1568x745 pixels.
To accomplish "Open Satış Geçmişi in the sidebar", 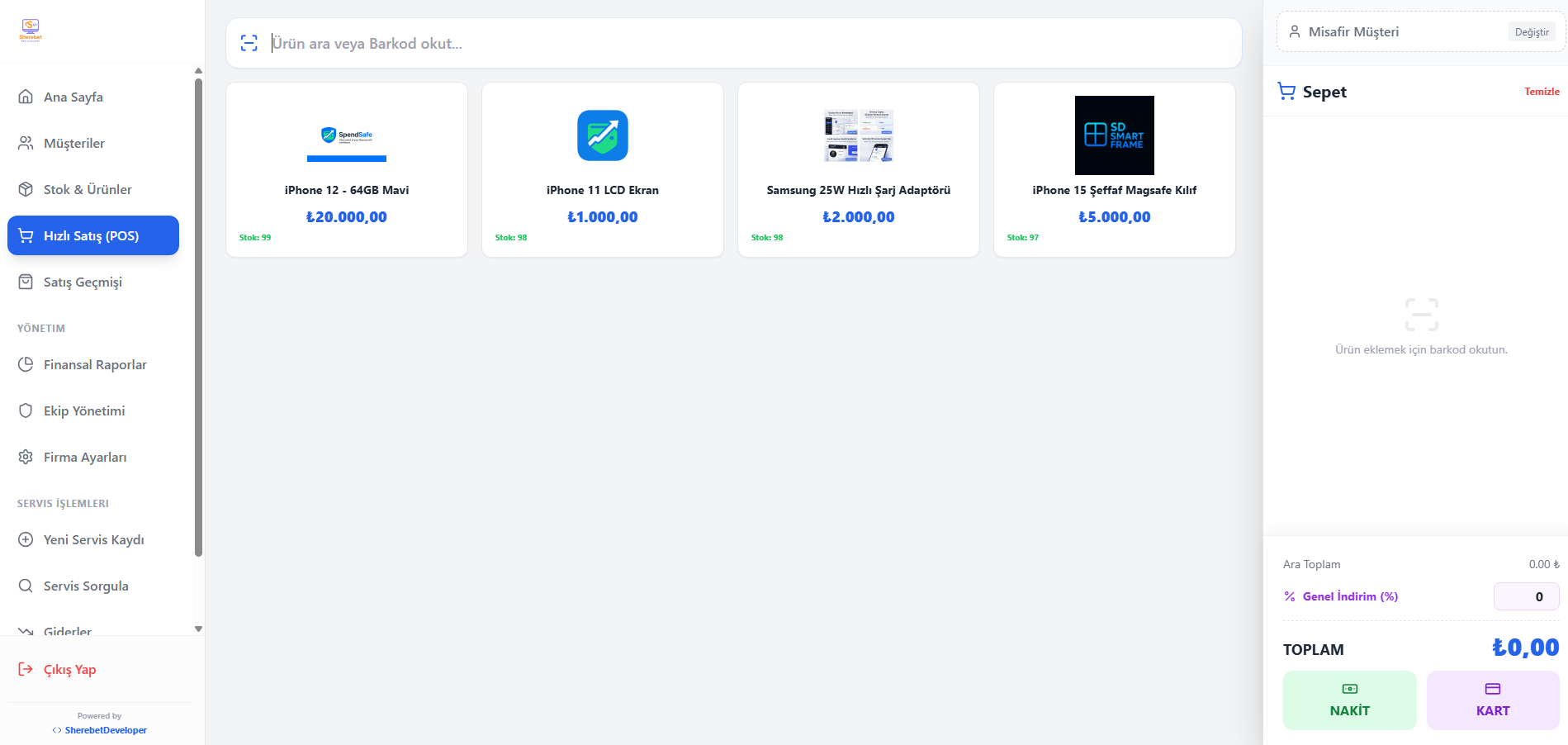I will pos(83,282).
